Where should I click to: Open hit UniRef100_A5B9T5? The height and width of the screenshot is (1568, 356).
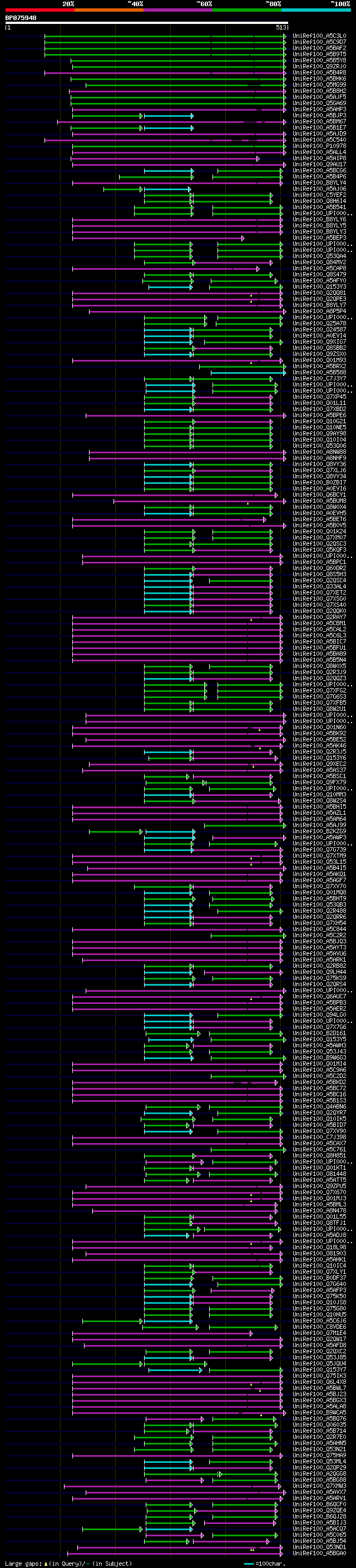(x=319, y=54)
